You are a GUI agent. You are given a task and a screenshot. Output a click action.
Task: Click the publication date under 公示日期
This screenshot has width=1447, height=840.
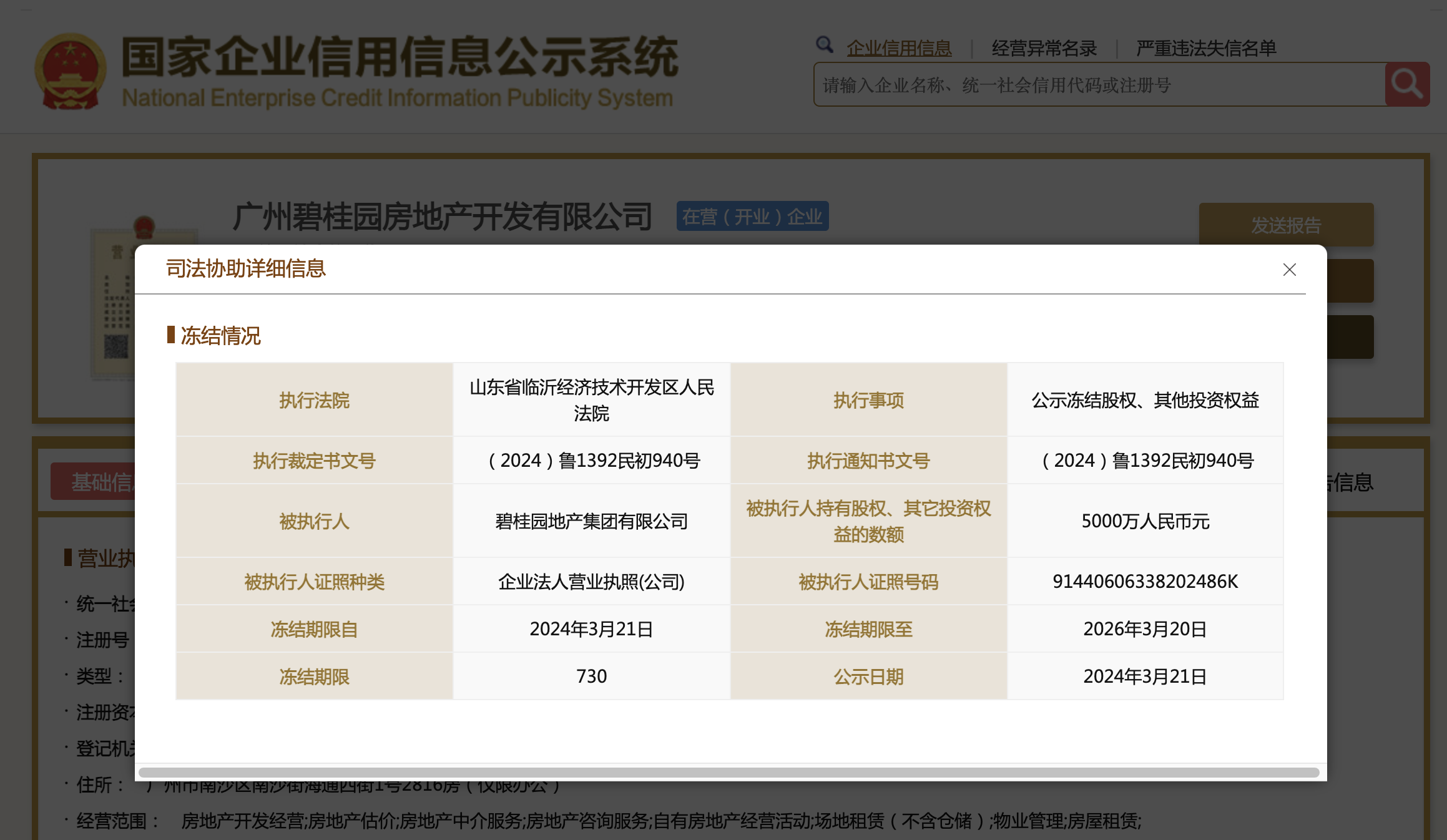pyautogui.click(x=1145, y=676)
